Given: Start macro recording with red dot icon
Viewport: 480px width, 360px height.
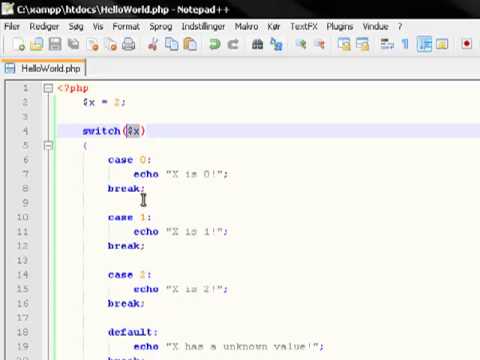Looking at the screenshot, I should (467, 44).
